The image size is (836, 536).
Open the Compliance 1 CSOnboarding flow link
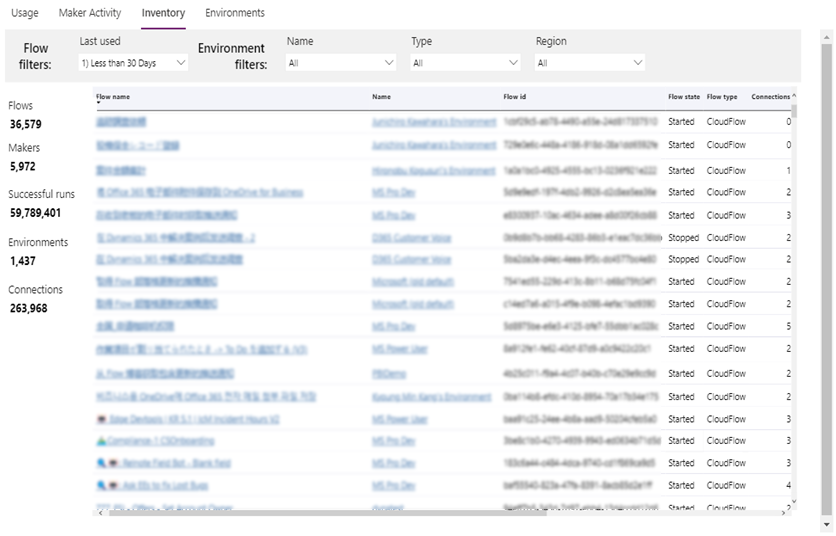[155, 441]
